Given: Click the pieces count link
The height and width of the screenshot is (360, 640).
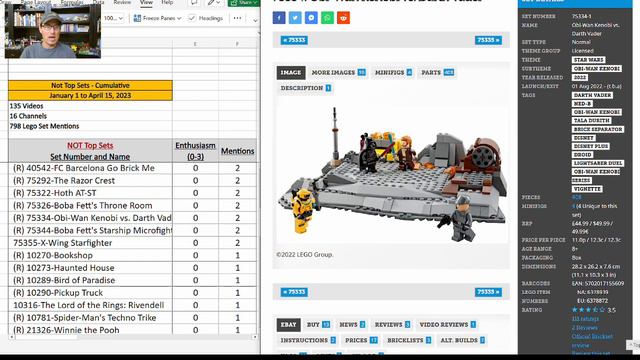Looking at the screenshot, I should click(x=576, y=197).
